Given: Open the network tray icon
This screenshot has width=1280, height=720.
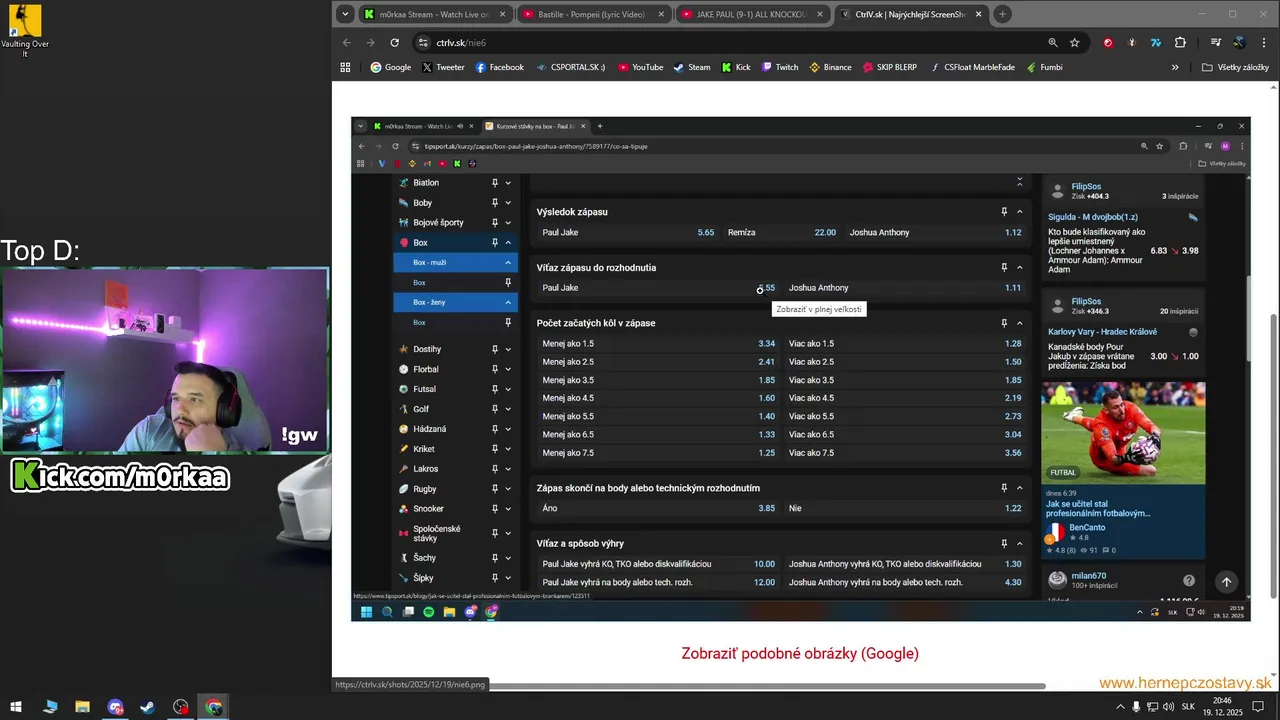Looking at the screenshot, I should tap(1152, 707).
